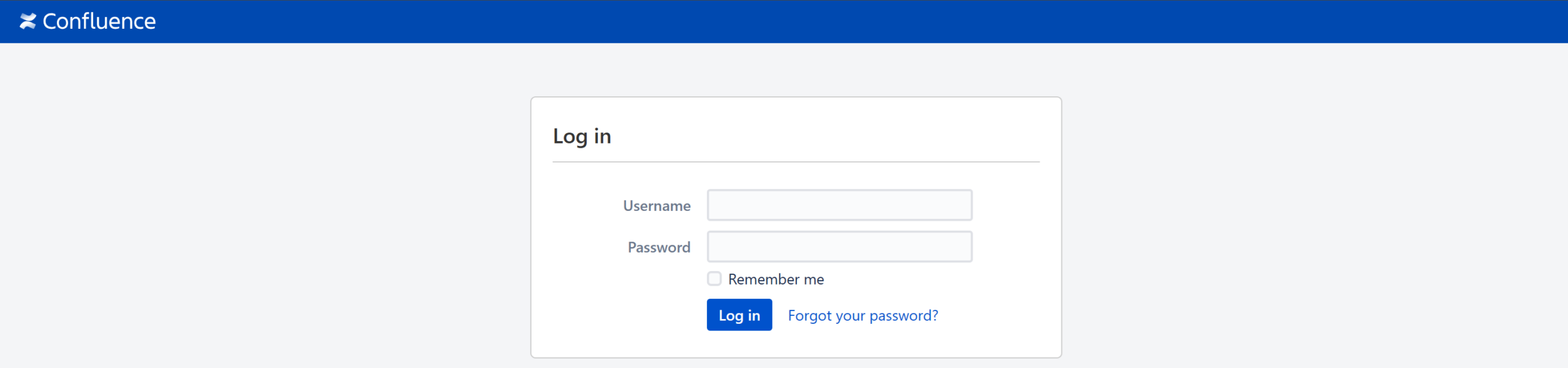
Task: Open the Forgot your password link
Action: click(862, 315)
